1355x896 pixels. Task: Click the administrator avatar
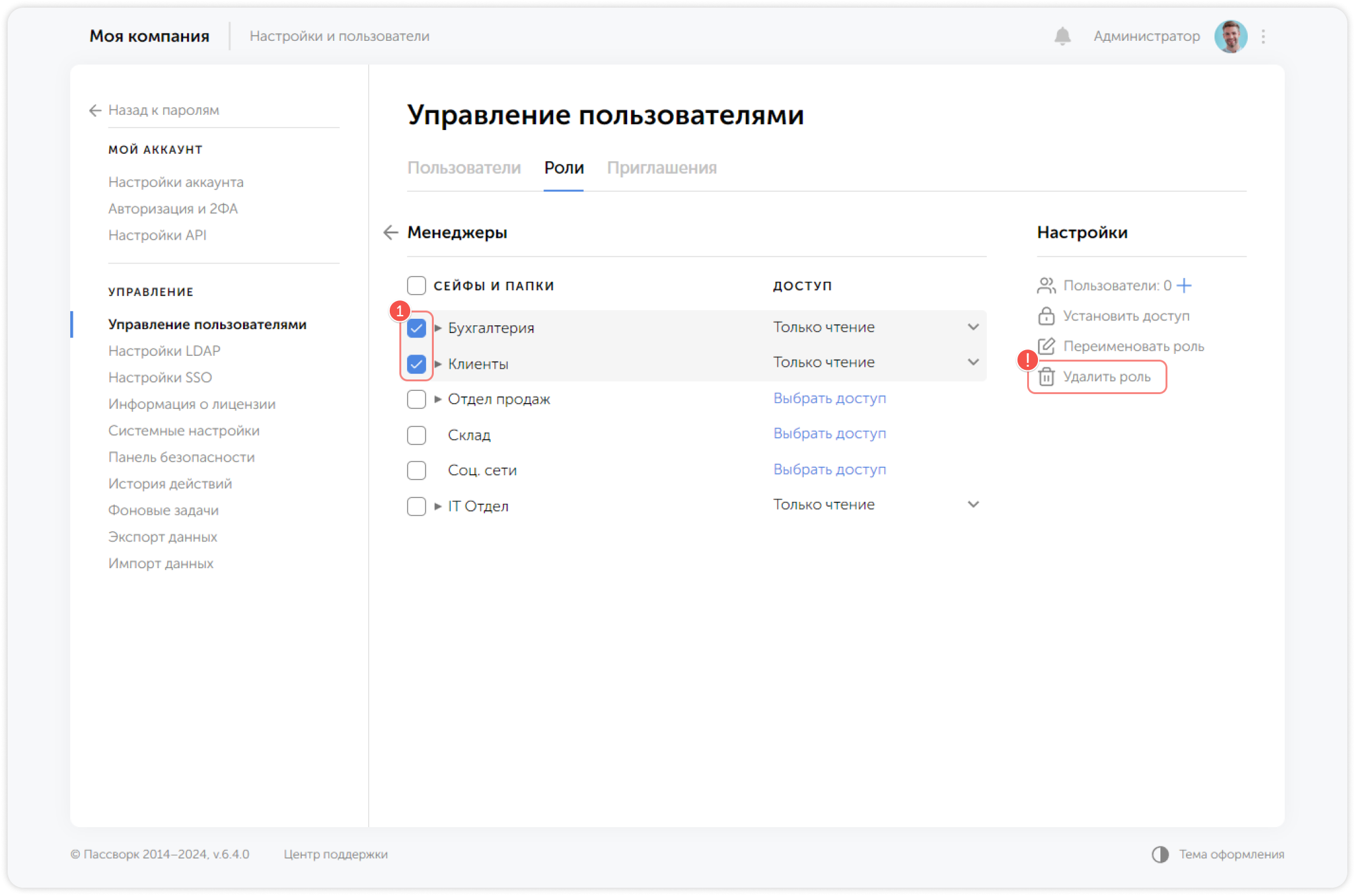pos(1231,36)
